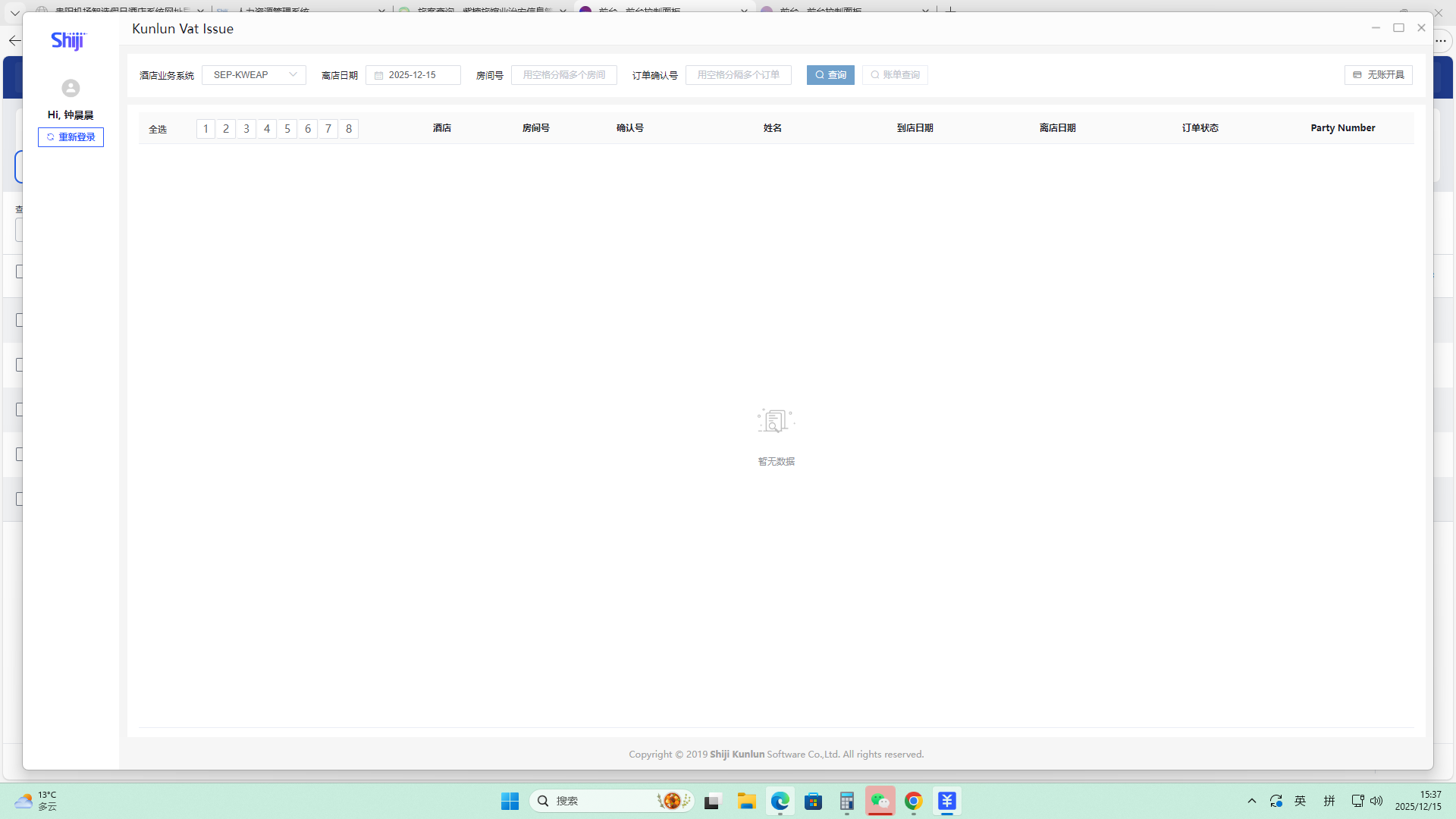Open the checkout date calendar picker
Image resolution: width=1456 pixels, height=819 pixels.
(x=413, y=75)
